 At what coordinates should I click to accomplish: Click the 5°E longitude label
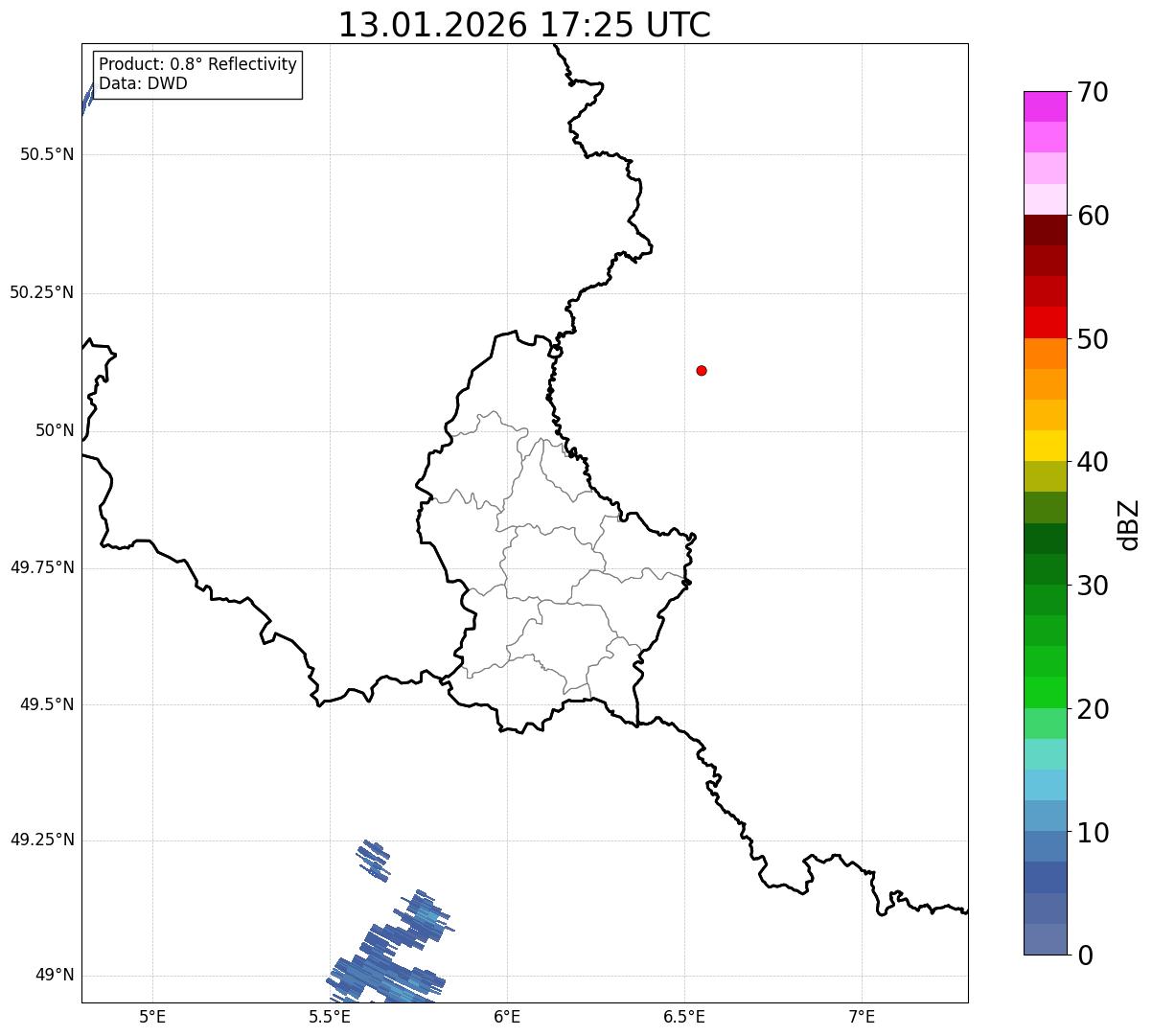click(152, 1016)
